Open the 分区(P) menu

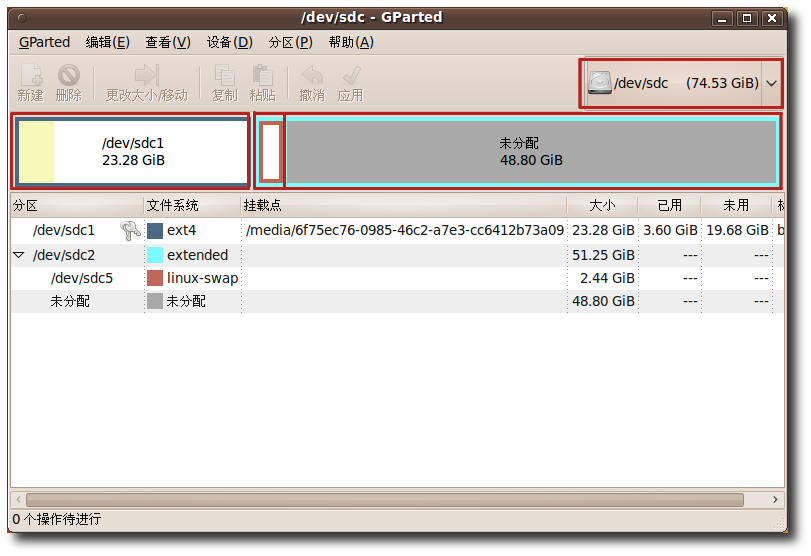pyautogui.click(x=291, y=42)
